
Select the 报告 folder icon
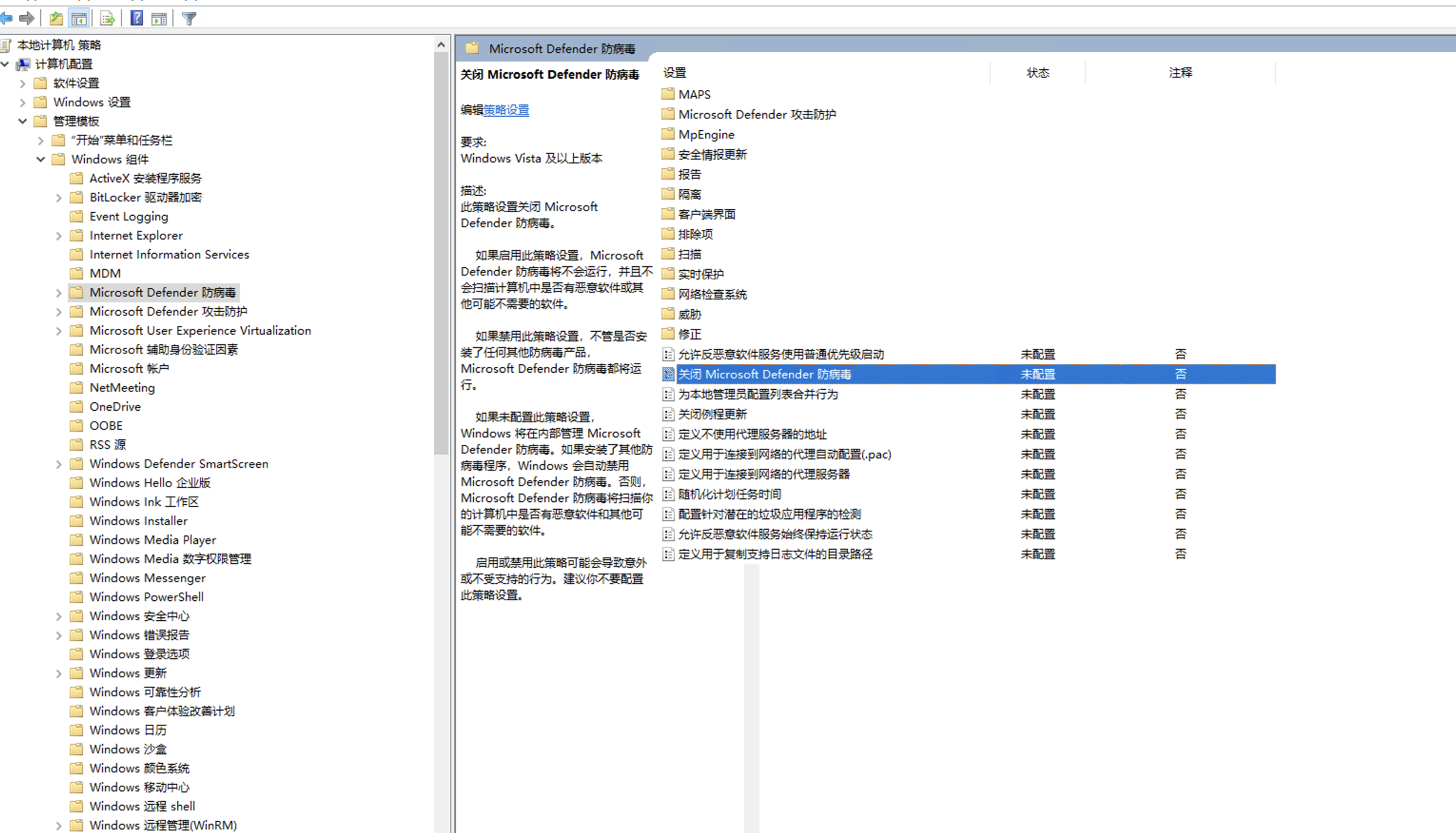click(668, 174)
